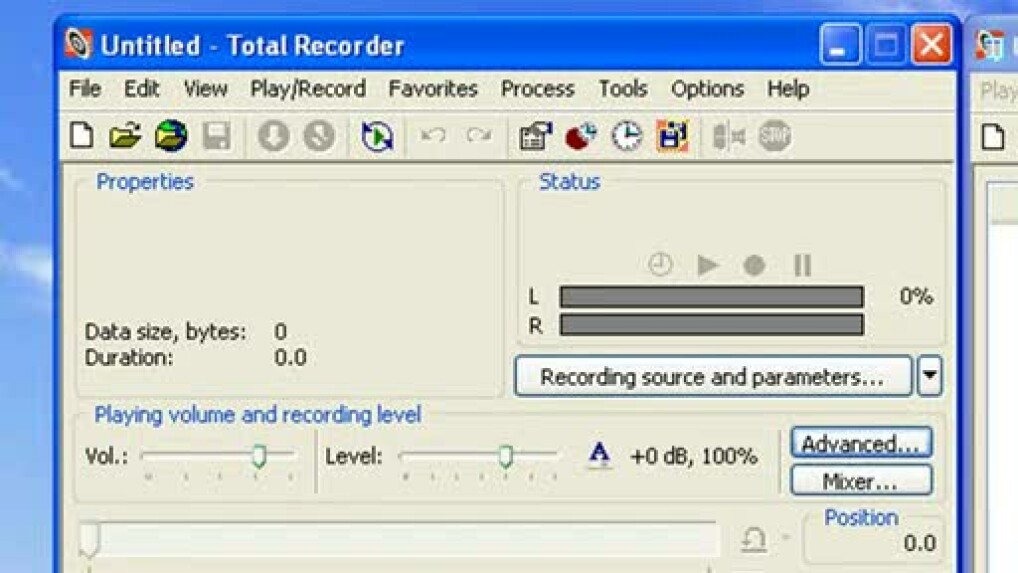Click the clock scheduler toolbar icon
Viewport: 1018px width, 573px height.
tap(627, 136)
